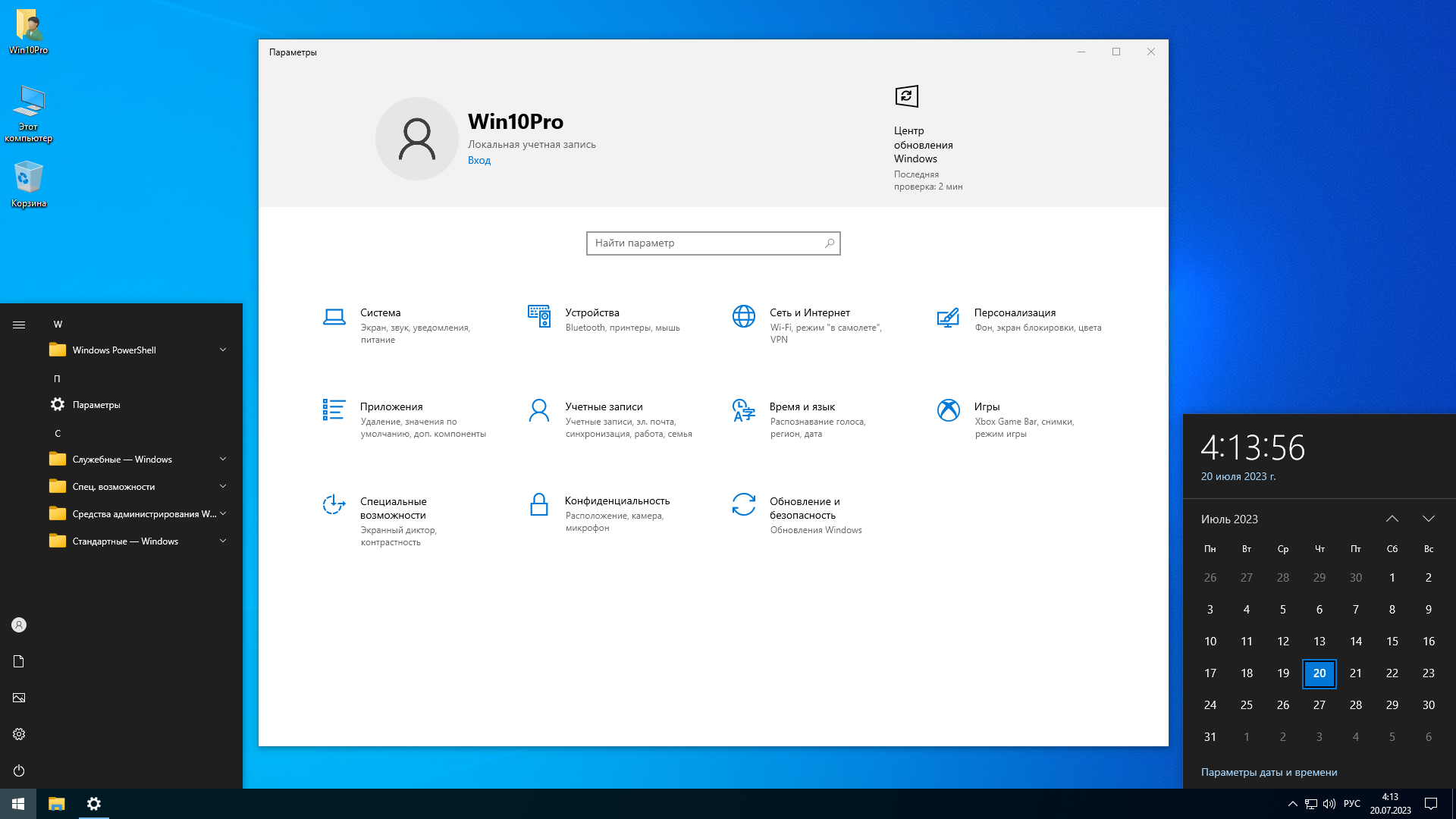Click the Win10Pro user avatar
Image resolution: width=1456 pixels, height=819 pixels.
[417, 139]
